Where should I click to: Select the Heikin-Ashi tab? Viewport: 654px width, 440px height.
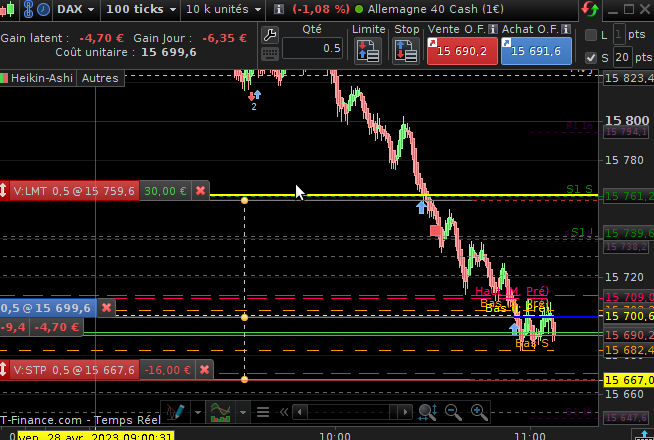[x=38, y=78]
